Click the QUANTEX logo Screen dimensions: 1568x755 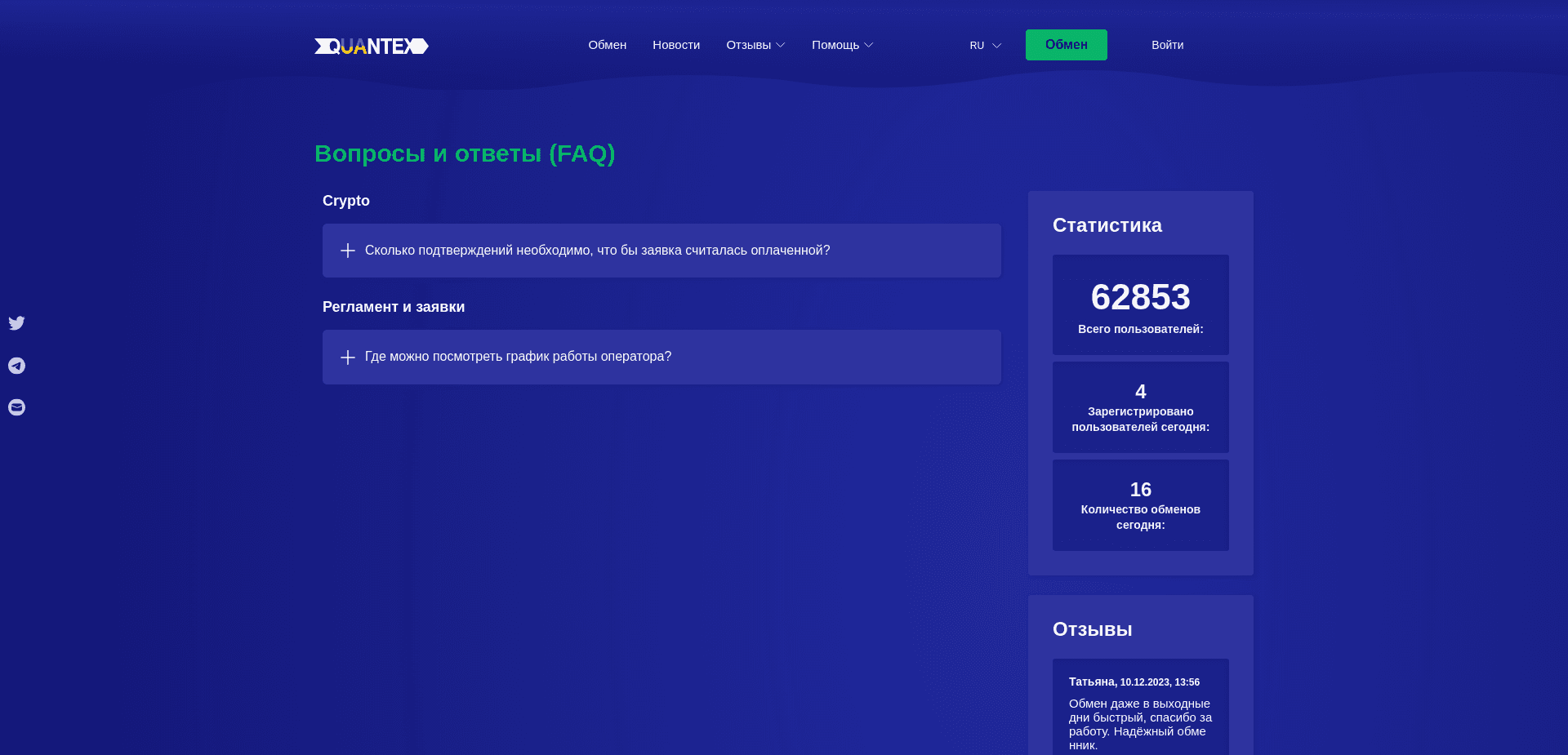[x=371, y=46]
